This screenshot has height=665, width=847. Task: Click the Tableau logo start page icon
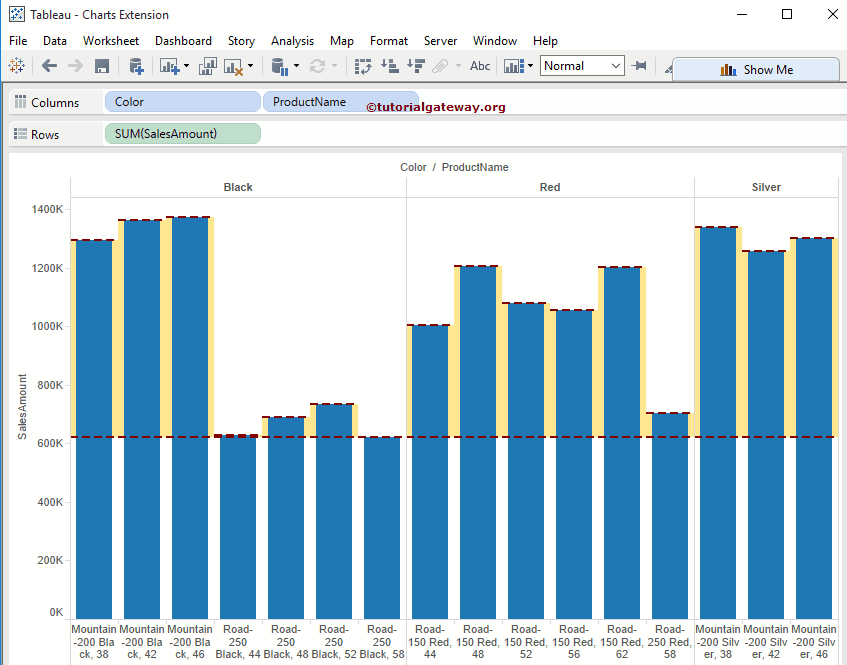[16, 66]
